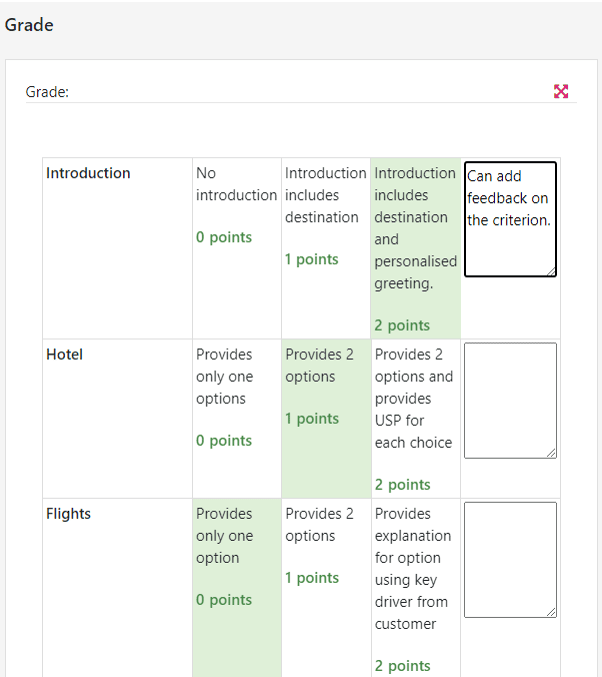Click resize handle of Flights feedback box
Screen dimensions: 602x677
click(551, 612)
